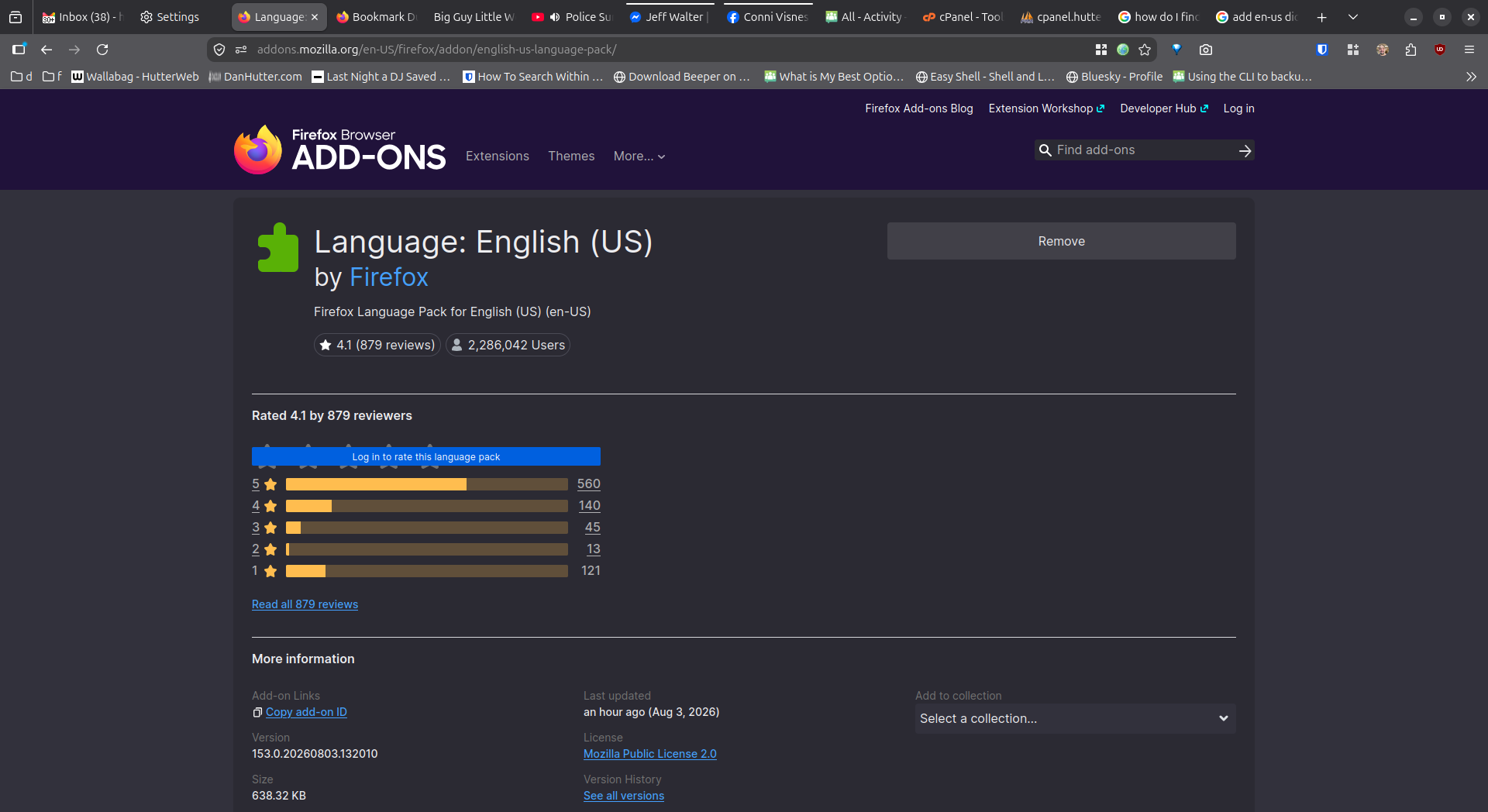
Task: Open the Mozilla Public License 2.0 link
Action: (650, 754)
